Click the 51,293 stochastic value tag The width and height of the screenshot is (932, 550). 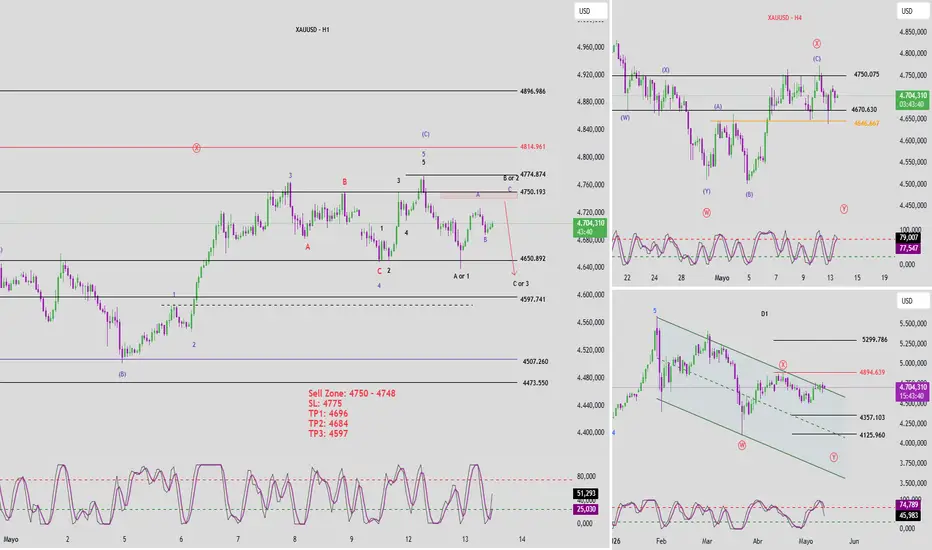(x=585, y=494)
